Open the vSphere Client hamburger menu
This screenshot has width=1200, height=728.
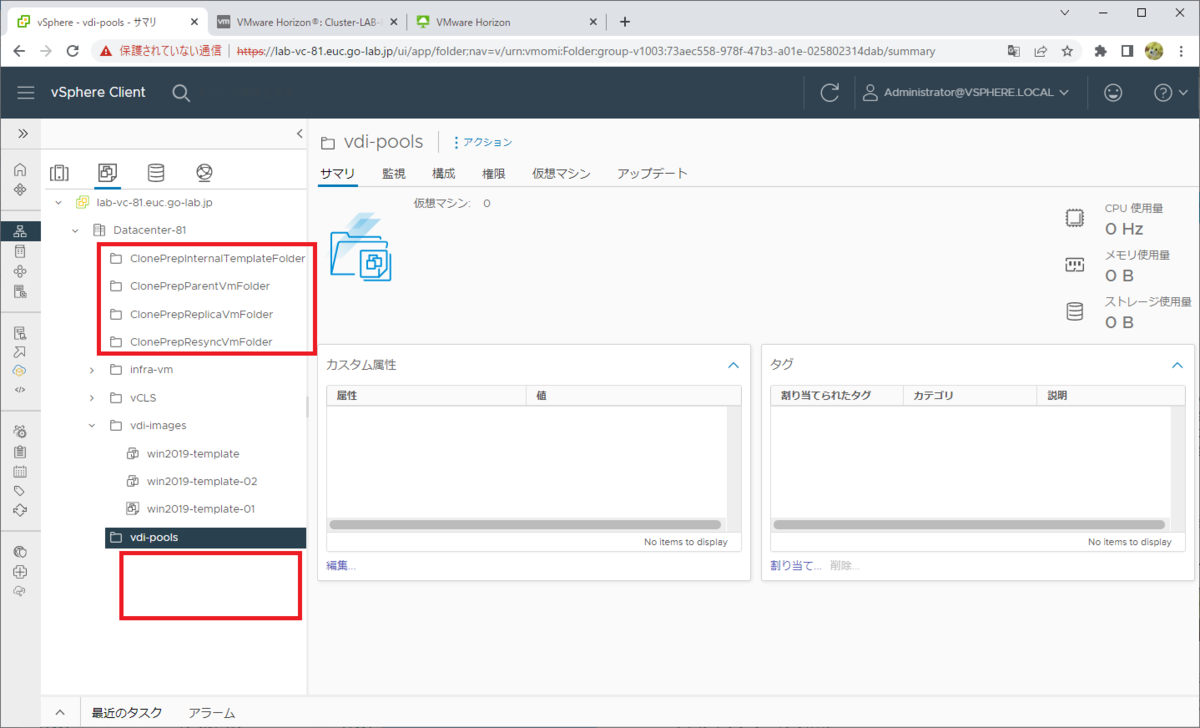(x=26, y=92)
